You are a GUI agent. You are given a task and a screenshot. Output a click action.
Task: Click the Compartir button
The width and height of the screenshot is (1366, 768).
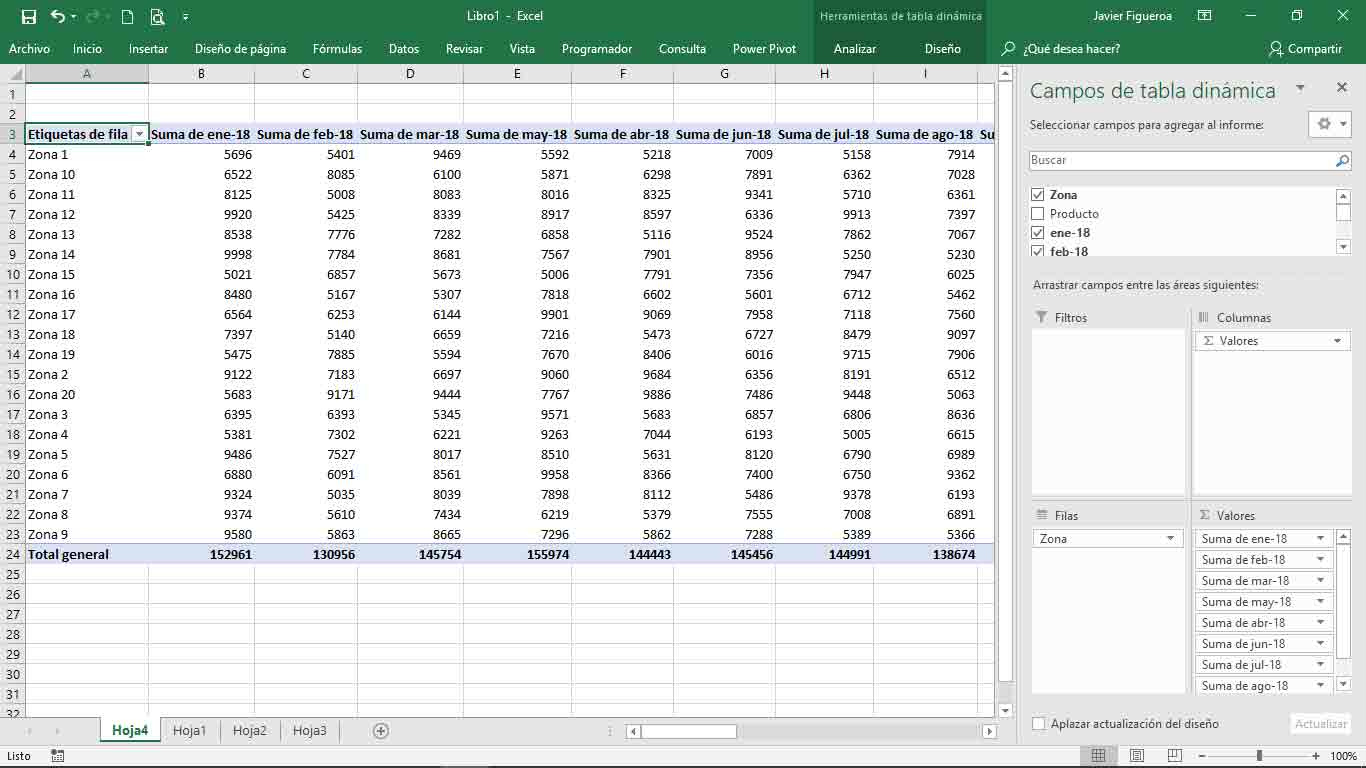pos(1305,49)
